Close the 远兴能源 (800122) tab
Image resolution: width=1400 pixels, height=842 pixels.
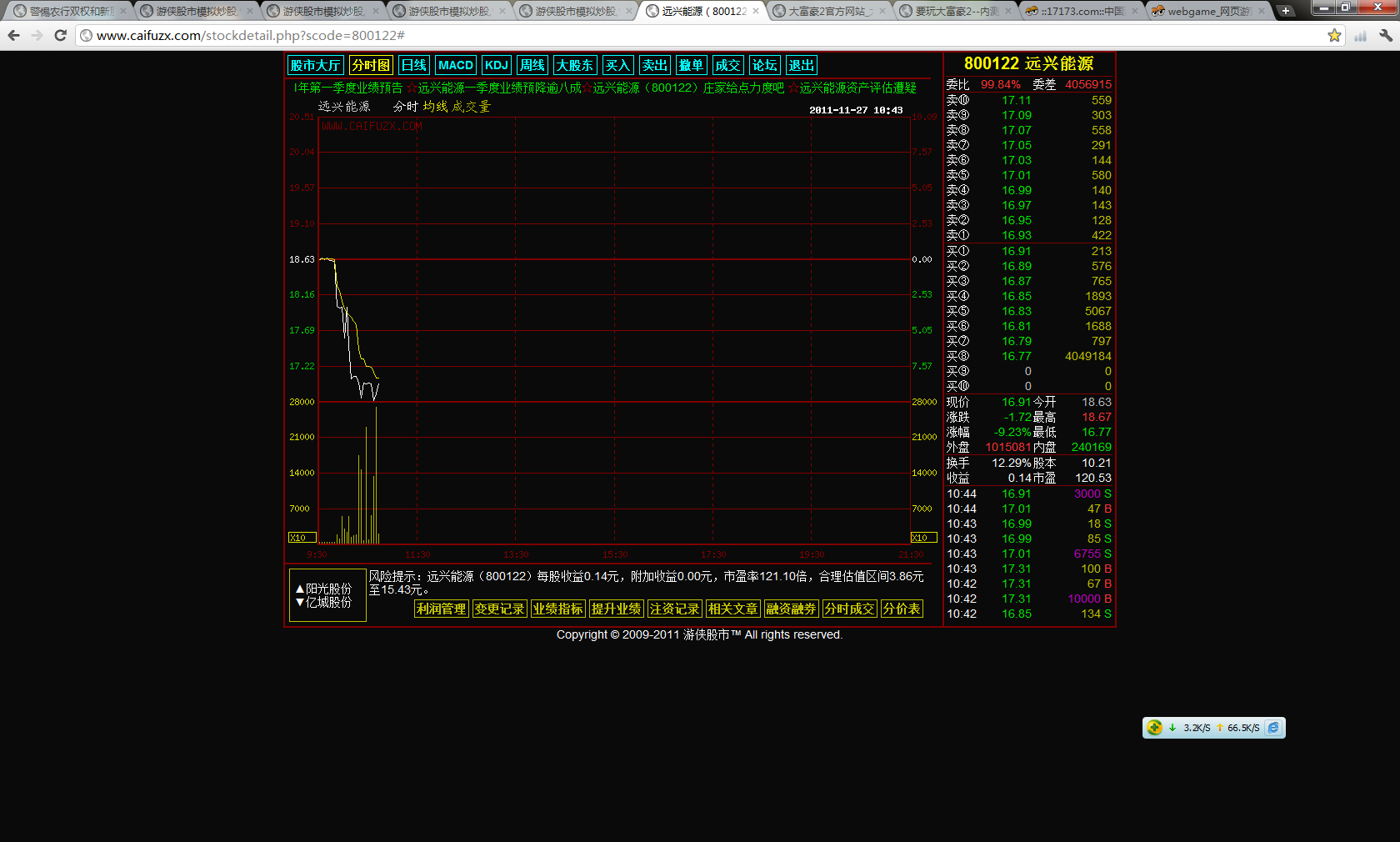(x=756, y=11)
